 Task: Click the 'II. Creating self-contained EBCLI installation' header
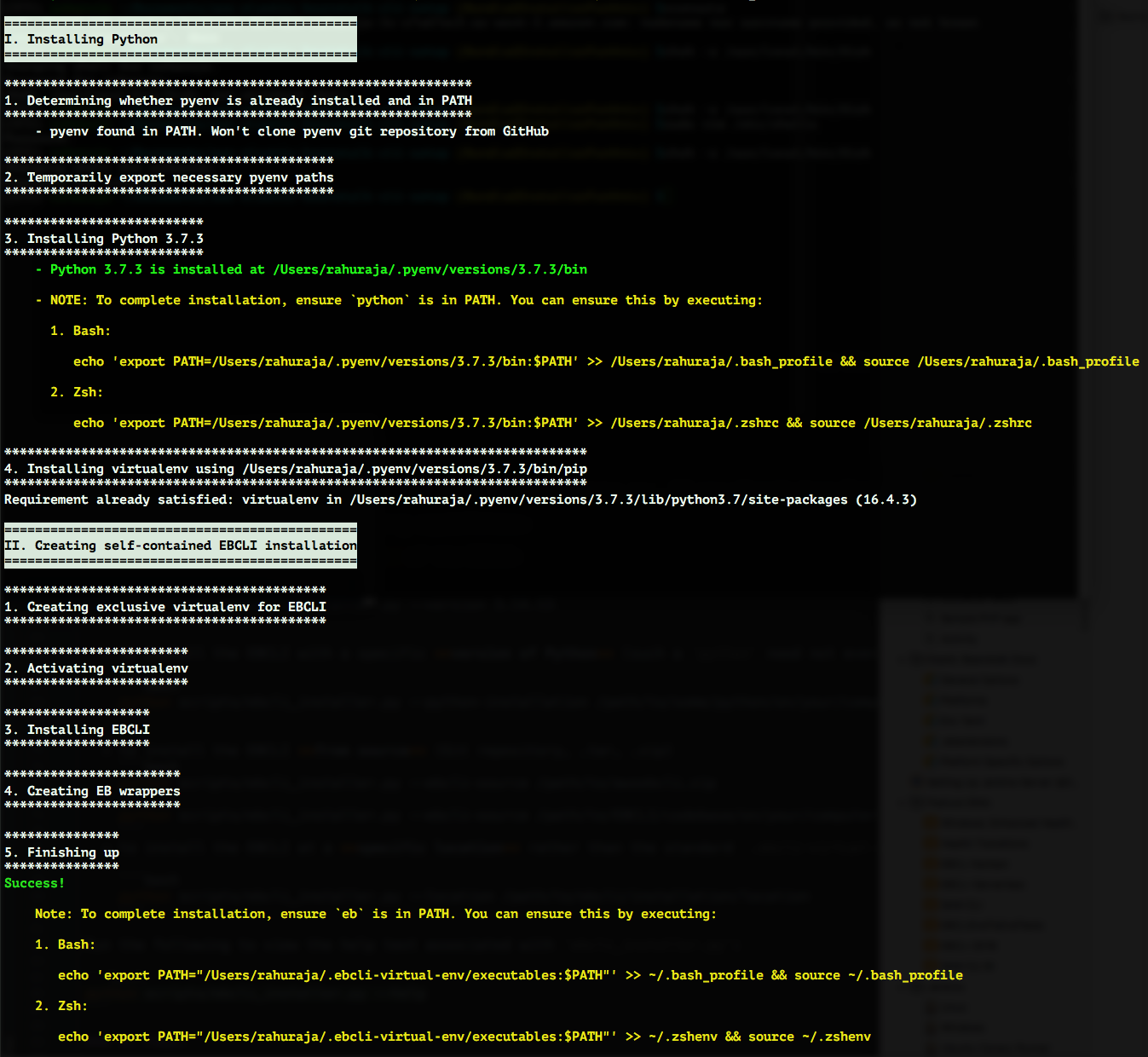click(181, 546)
